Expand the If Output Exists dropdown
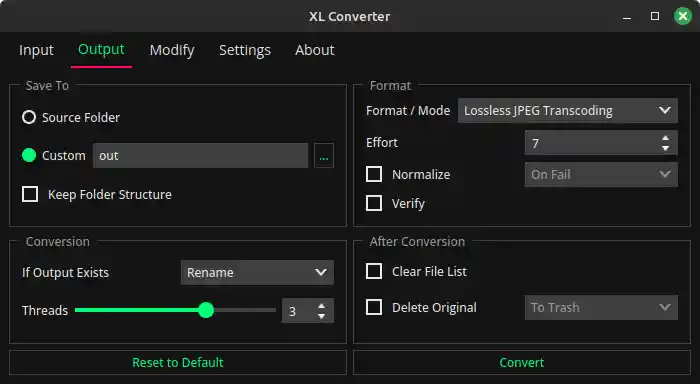This screenshot has height=384, width=700. (257, 272)
